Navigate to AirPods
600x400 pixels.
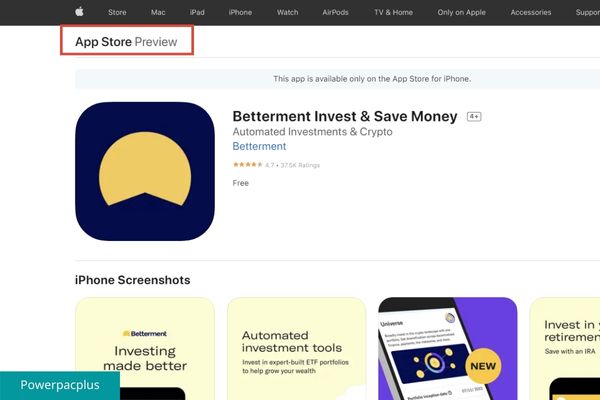[335, 12]
